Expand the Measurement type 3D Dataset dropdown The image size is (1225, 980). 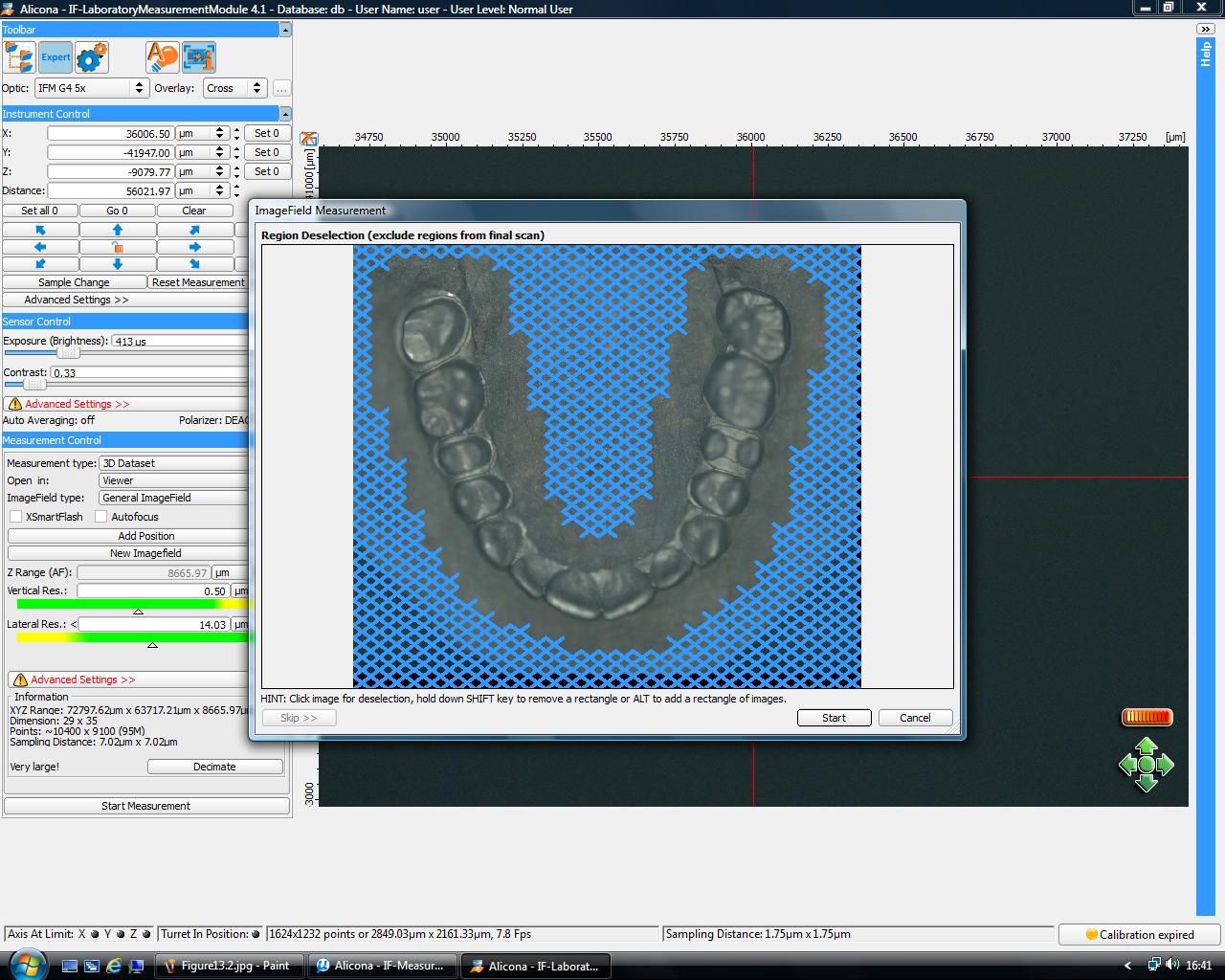tap(174, 463)
